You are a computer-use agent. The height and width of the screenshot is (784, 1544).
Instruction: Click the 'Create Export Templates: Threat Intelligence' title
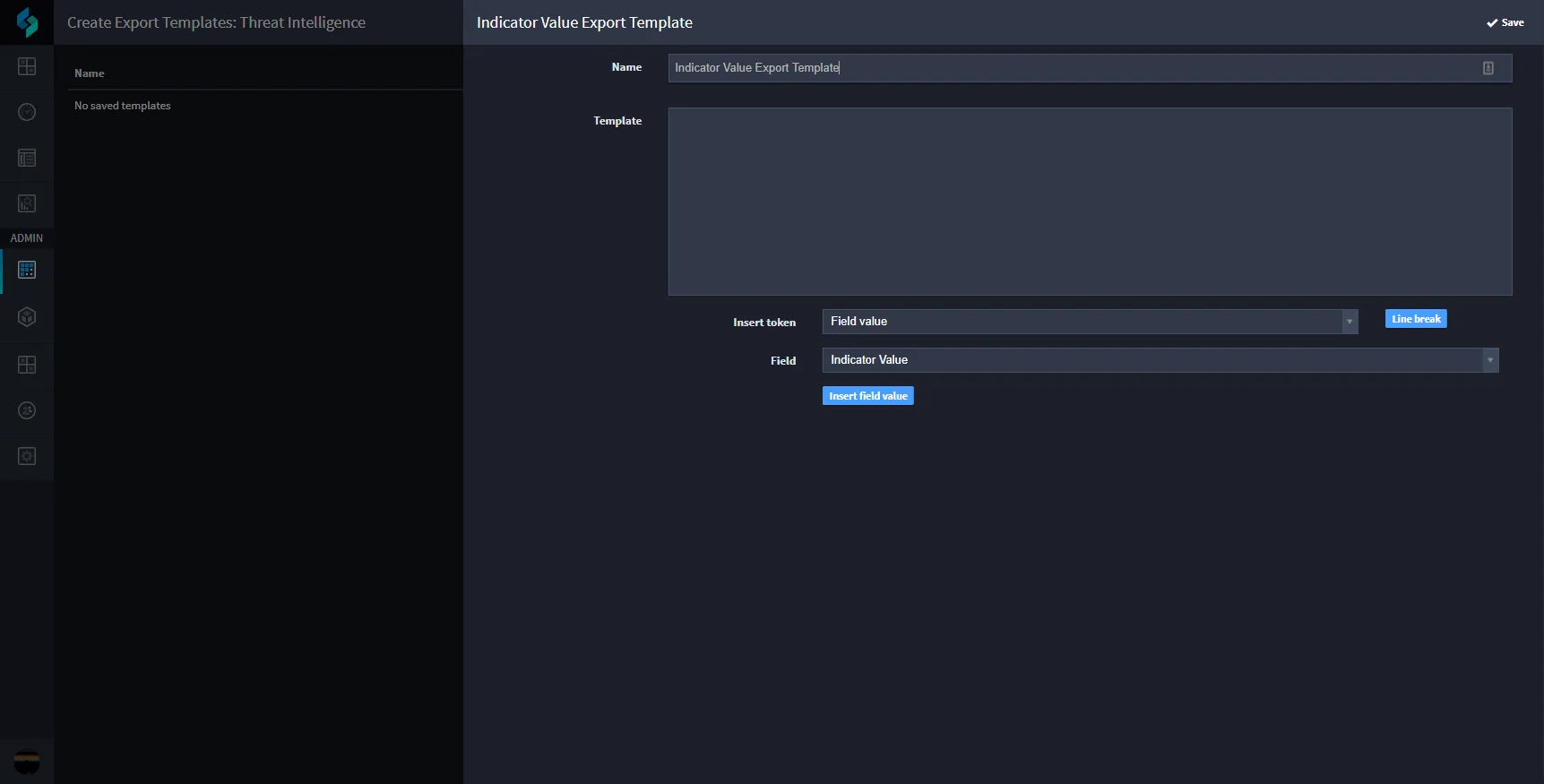pyautogui.click(x=216, y=22)
